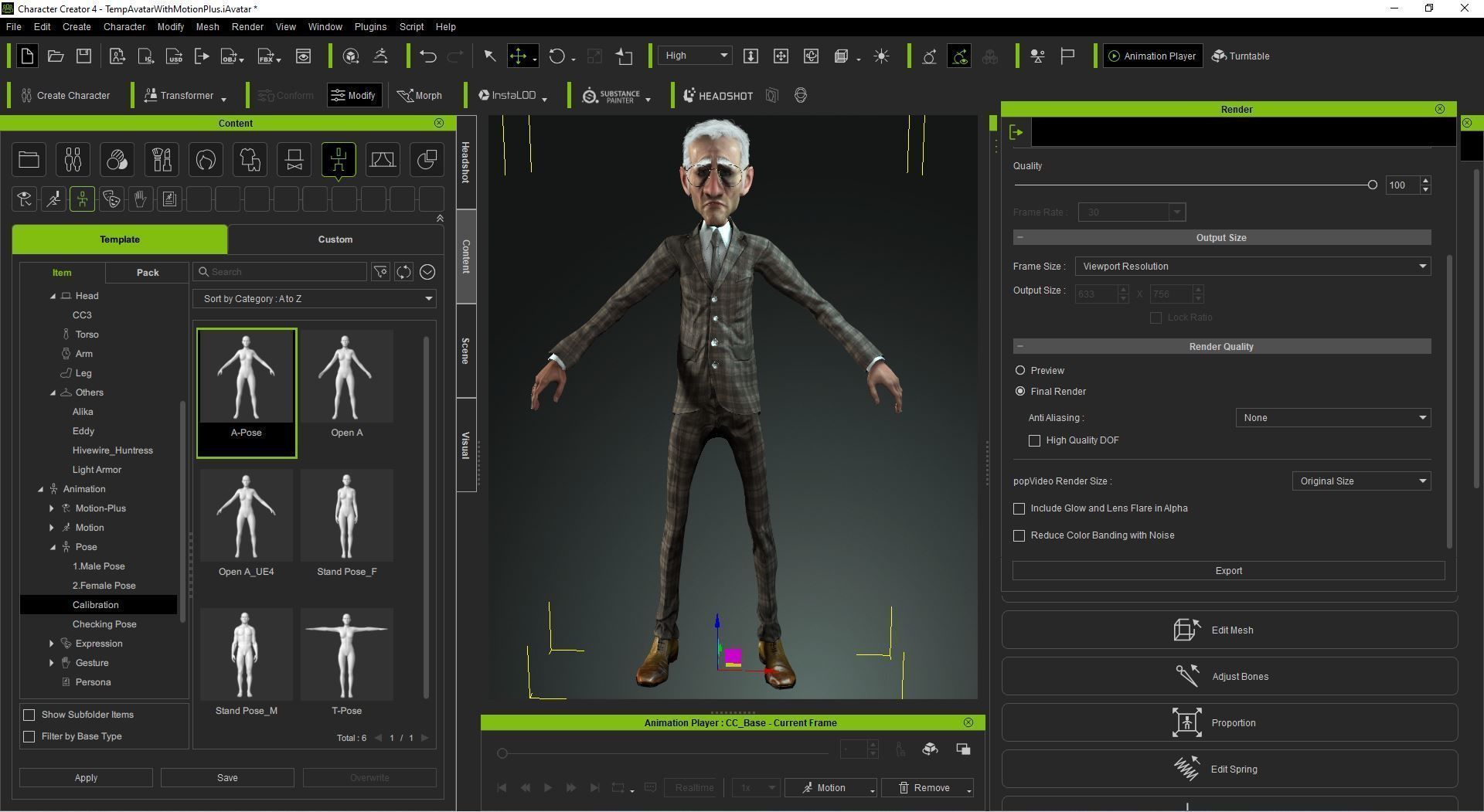This screenshot has width=1484, height=812.
Task: Click the Headshot plugin button
Action: (718, 96)
